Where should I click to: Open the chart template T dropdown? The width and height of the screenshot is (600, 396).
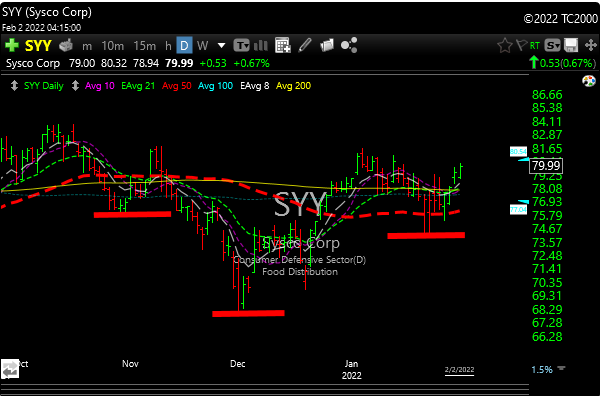[241, 46]
